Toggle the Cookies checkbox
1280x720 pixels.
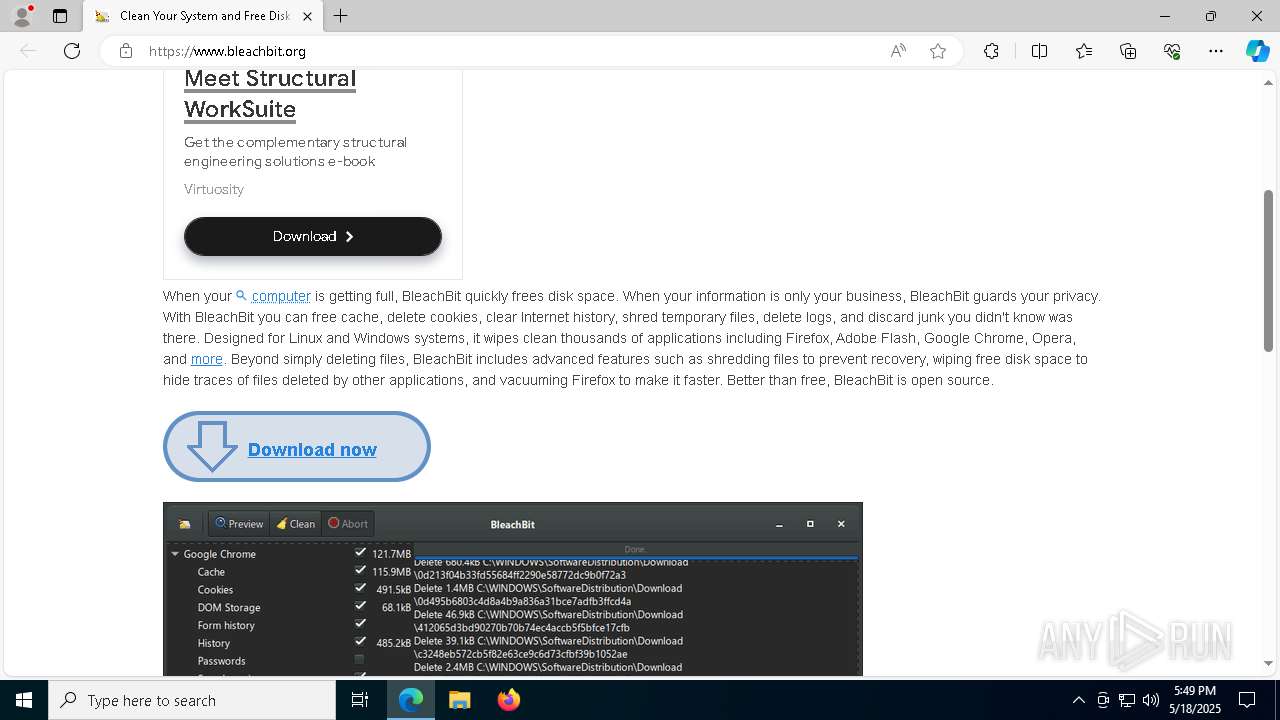point(360,588)
